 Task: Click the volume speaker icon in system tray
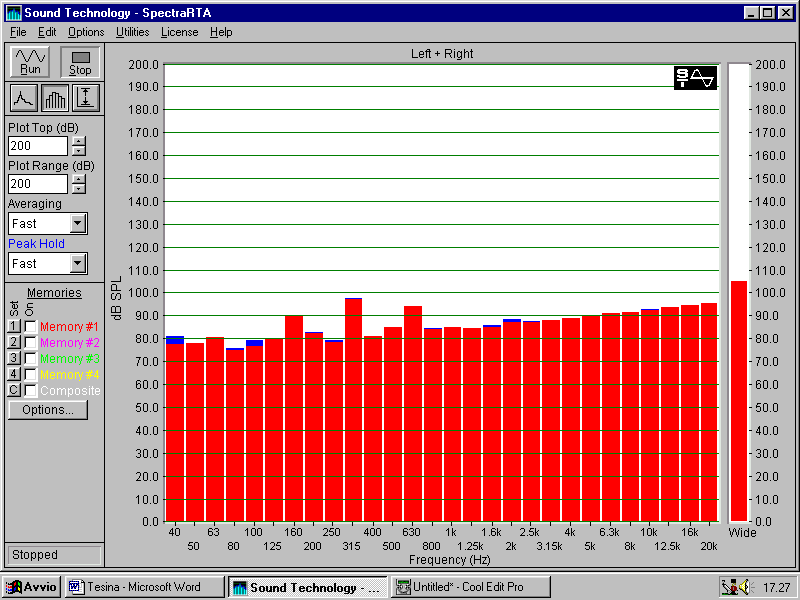745,587
